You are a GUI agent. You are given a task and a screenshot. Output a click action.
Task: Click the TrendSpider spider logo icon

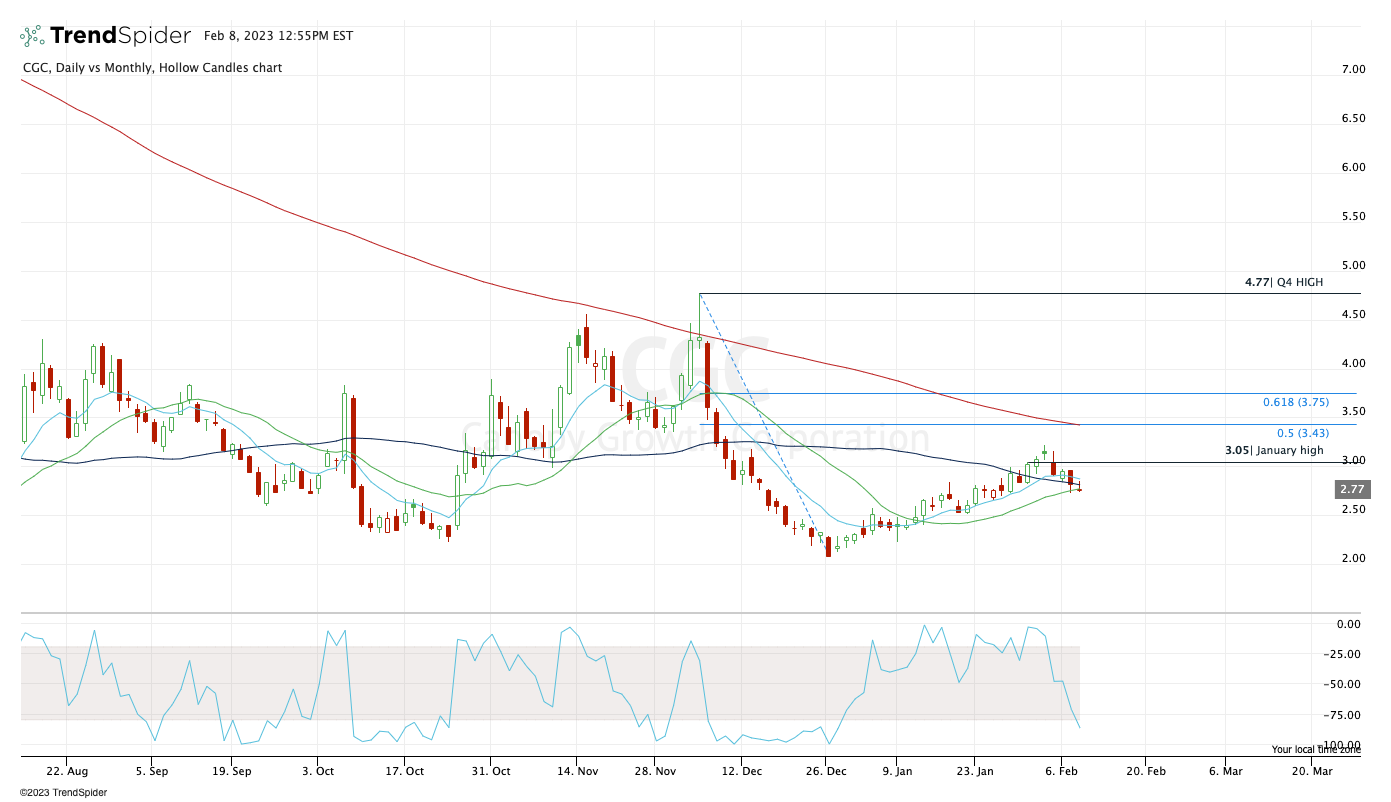point(32,36)
